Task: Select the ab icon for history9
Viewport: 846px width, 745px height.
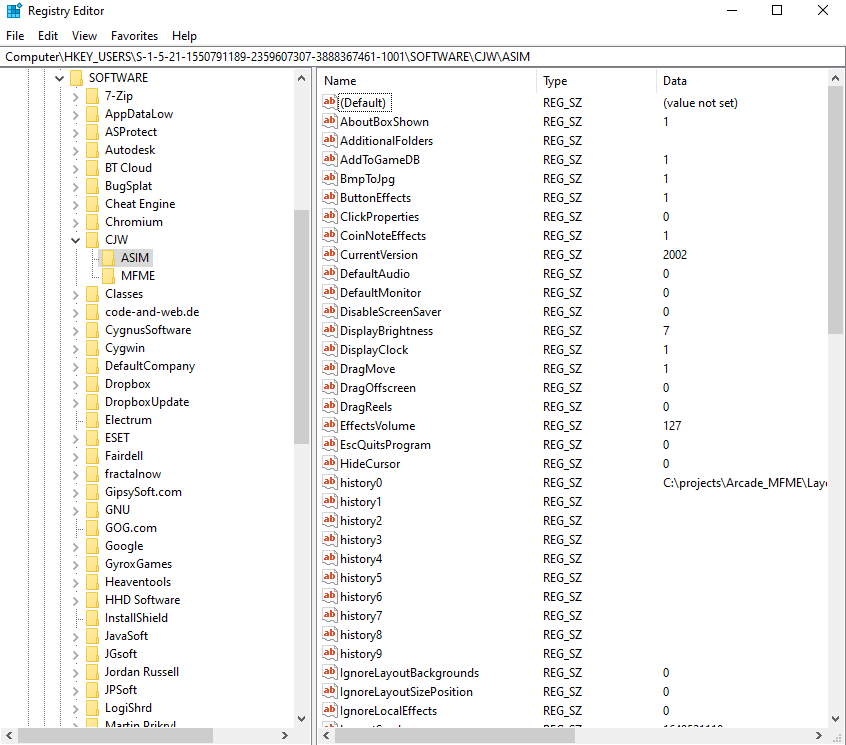Action: [x=330, y=653]
